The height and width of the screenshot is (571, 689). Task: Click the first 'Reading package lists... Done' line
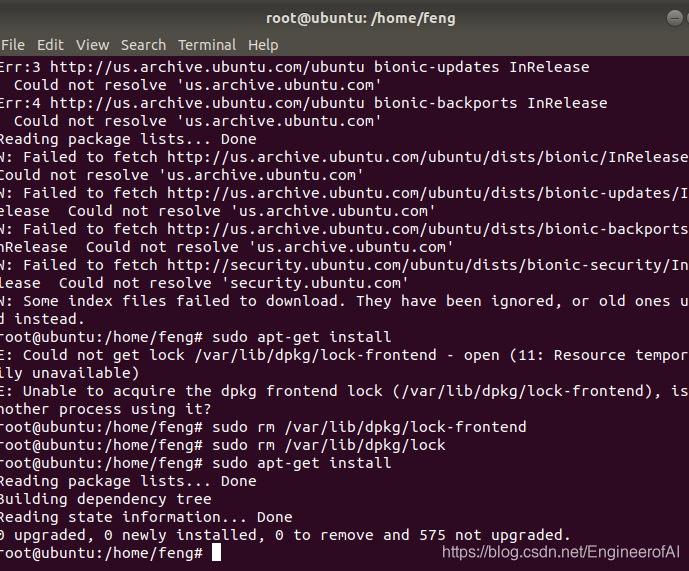[x=128, y=139]
